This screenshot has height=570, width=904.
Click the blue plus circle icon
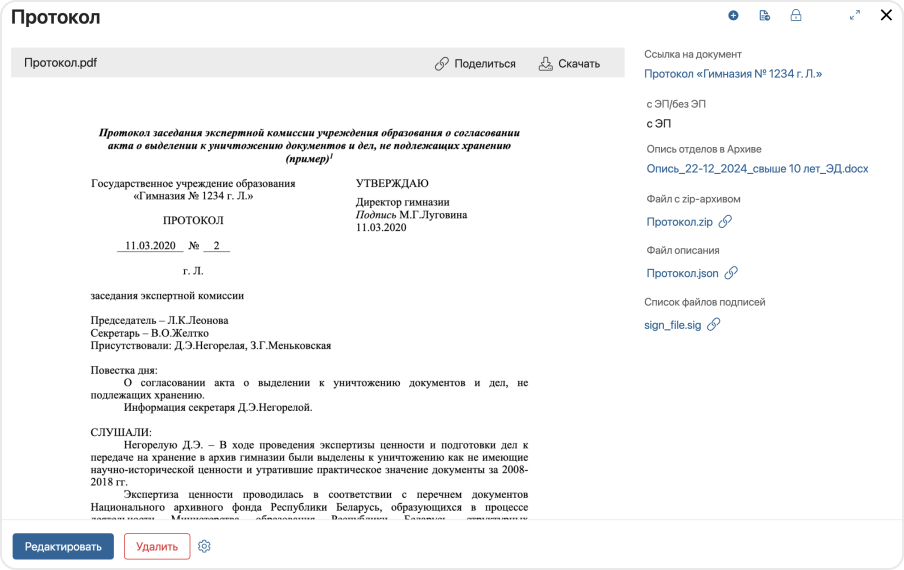733,16
